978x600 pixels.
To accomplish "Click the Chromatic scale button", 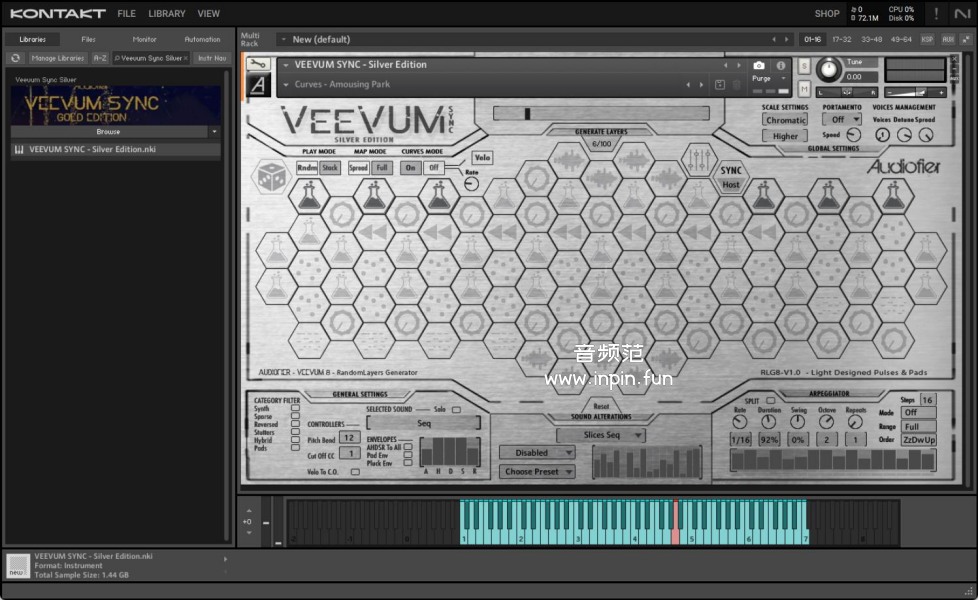I will (785, 120).
